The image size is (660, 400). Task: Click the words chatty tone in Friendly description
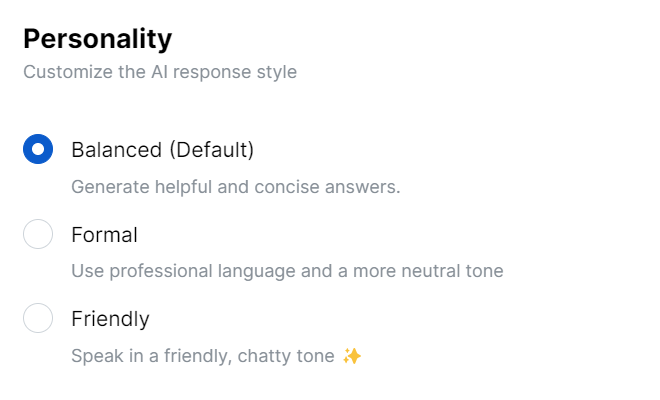pyautogui.click(x=286, y=356)
